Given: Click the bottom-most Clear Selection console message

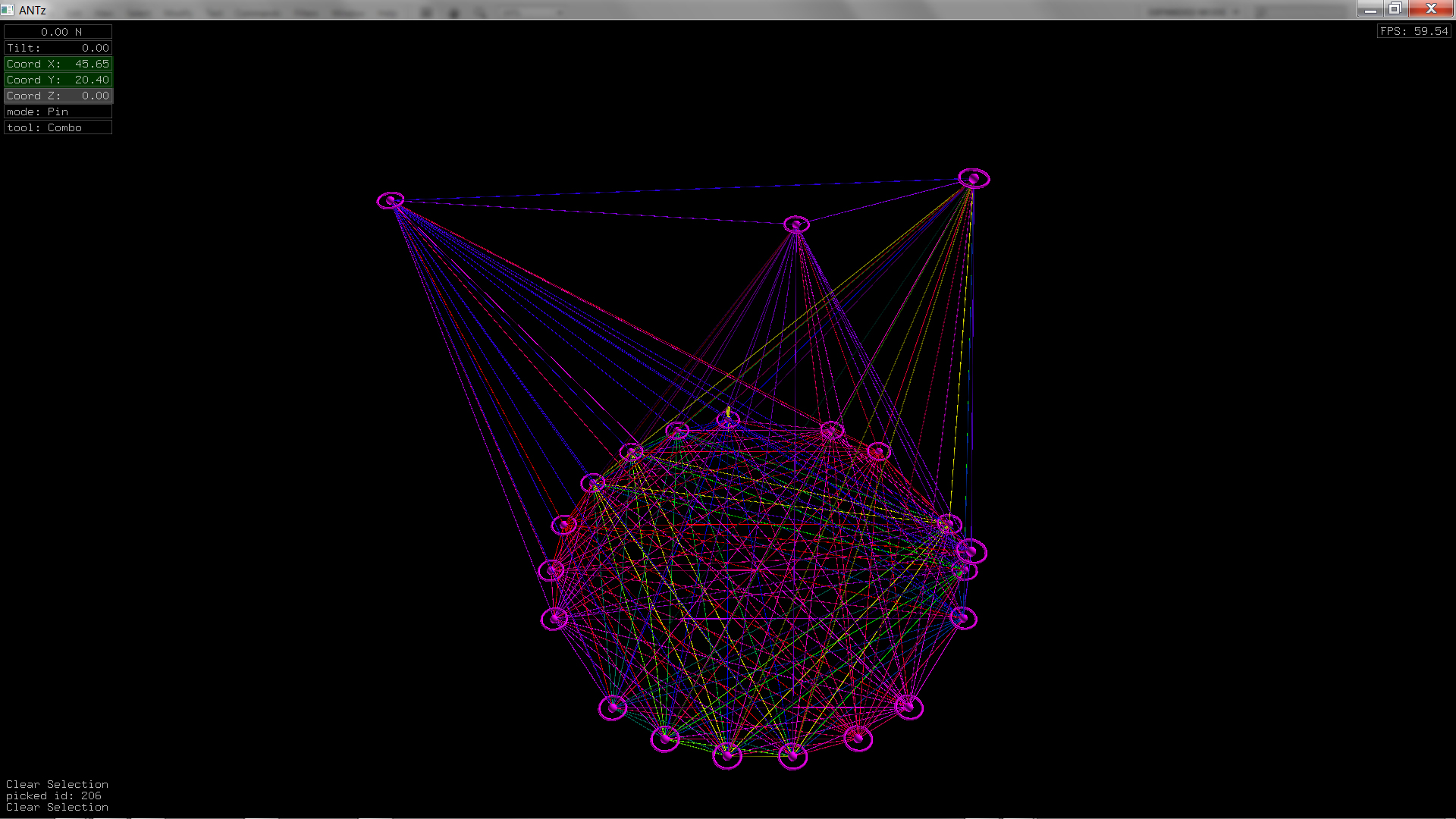Looking at the screenshot, I should point(57,807).
